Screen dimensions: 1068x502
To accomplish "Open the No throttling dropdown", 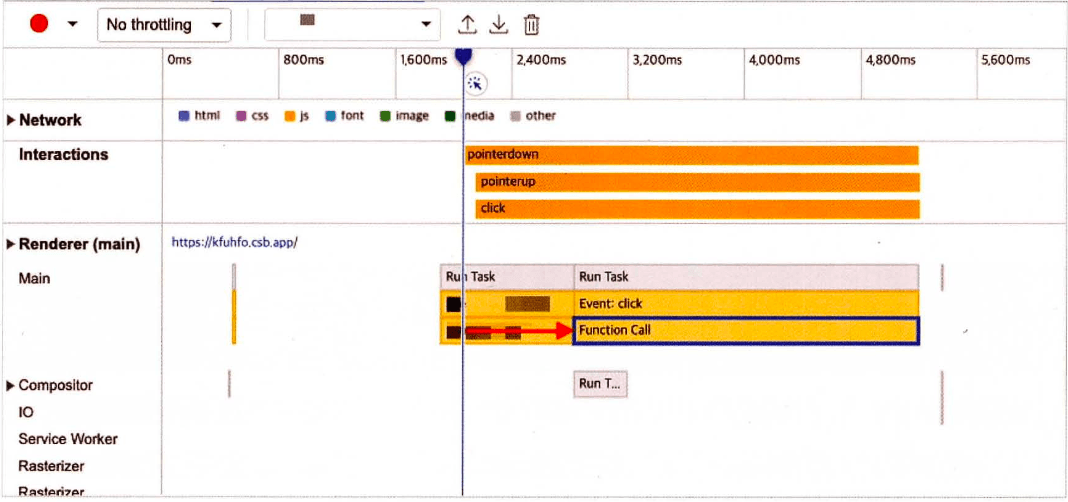I will 163,25.
